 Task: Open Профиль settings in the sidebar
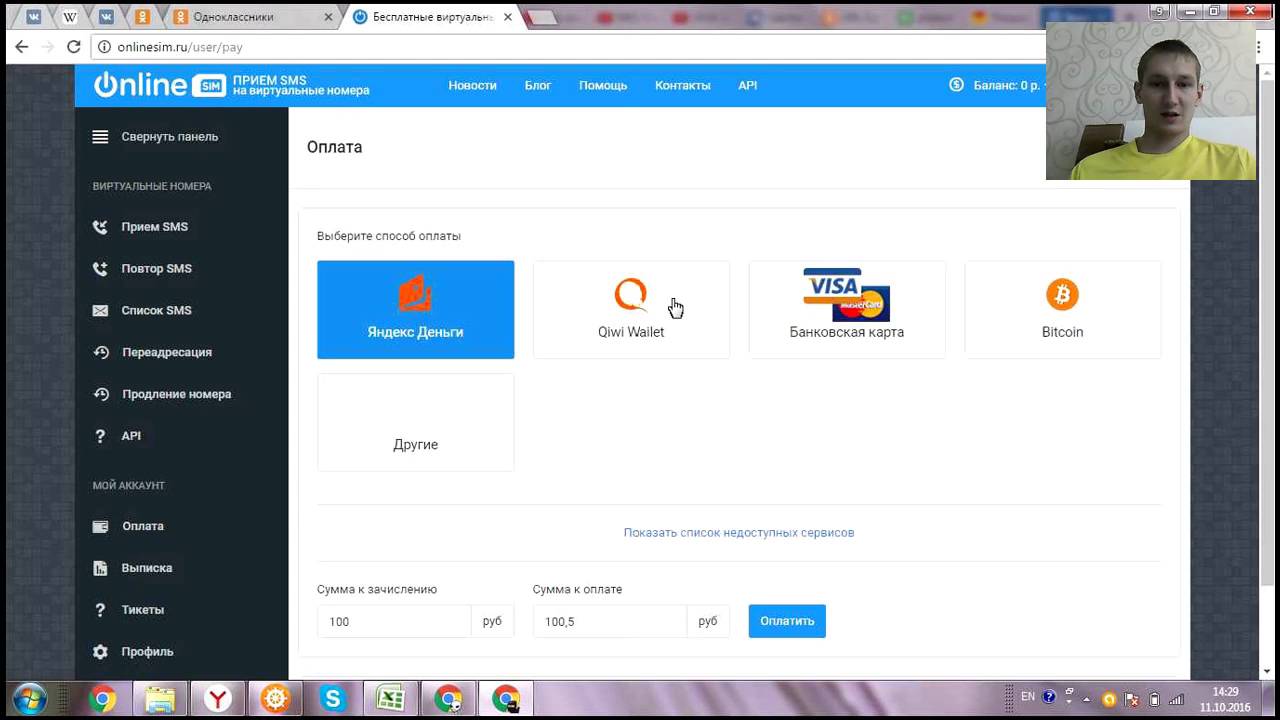(x=147, y=652)
